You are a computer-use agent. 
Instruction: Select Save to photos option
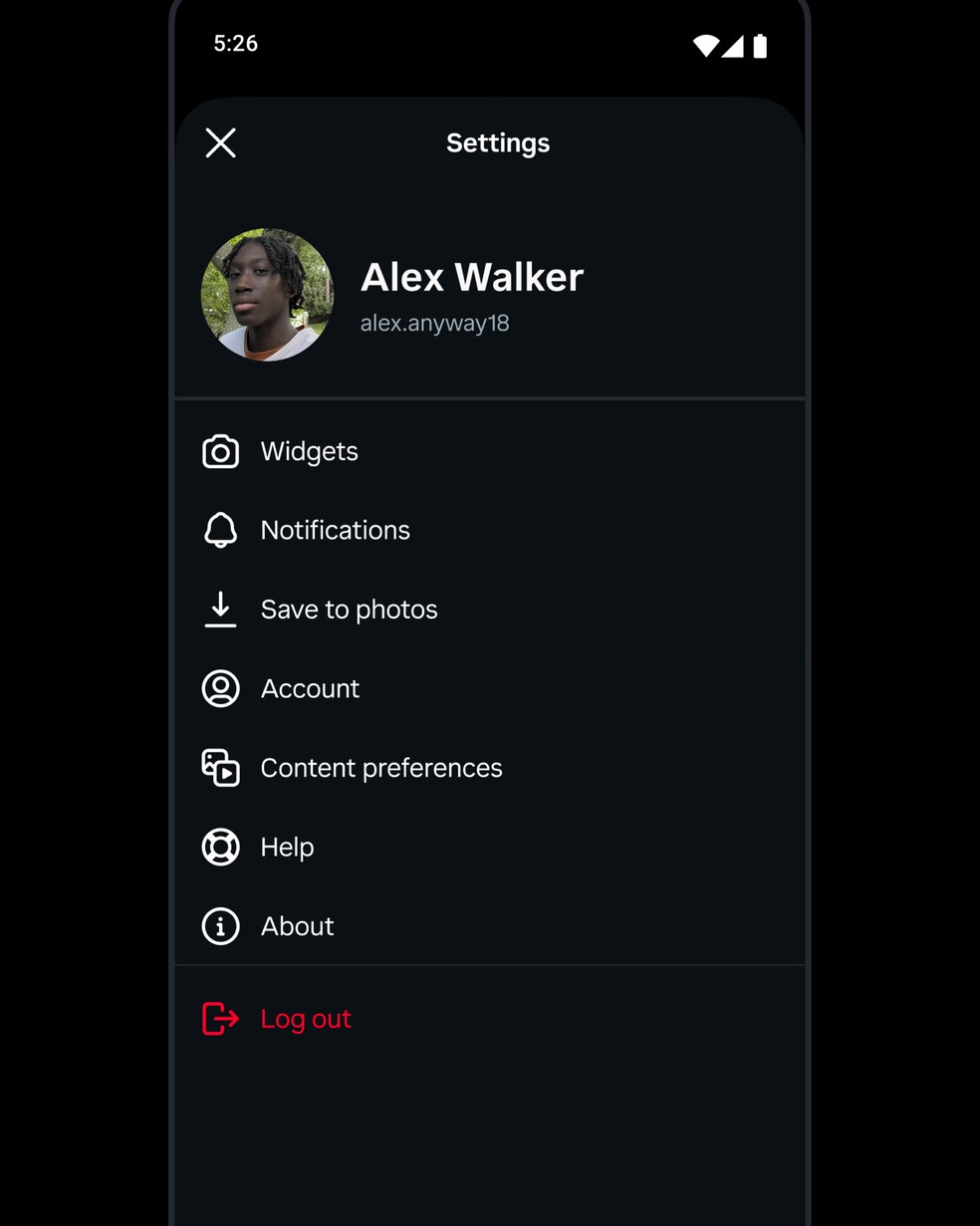(349, 610)
